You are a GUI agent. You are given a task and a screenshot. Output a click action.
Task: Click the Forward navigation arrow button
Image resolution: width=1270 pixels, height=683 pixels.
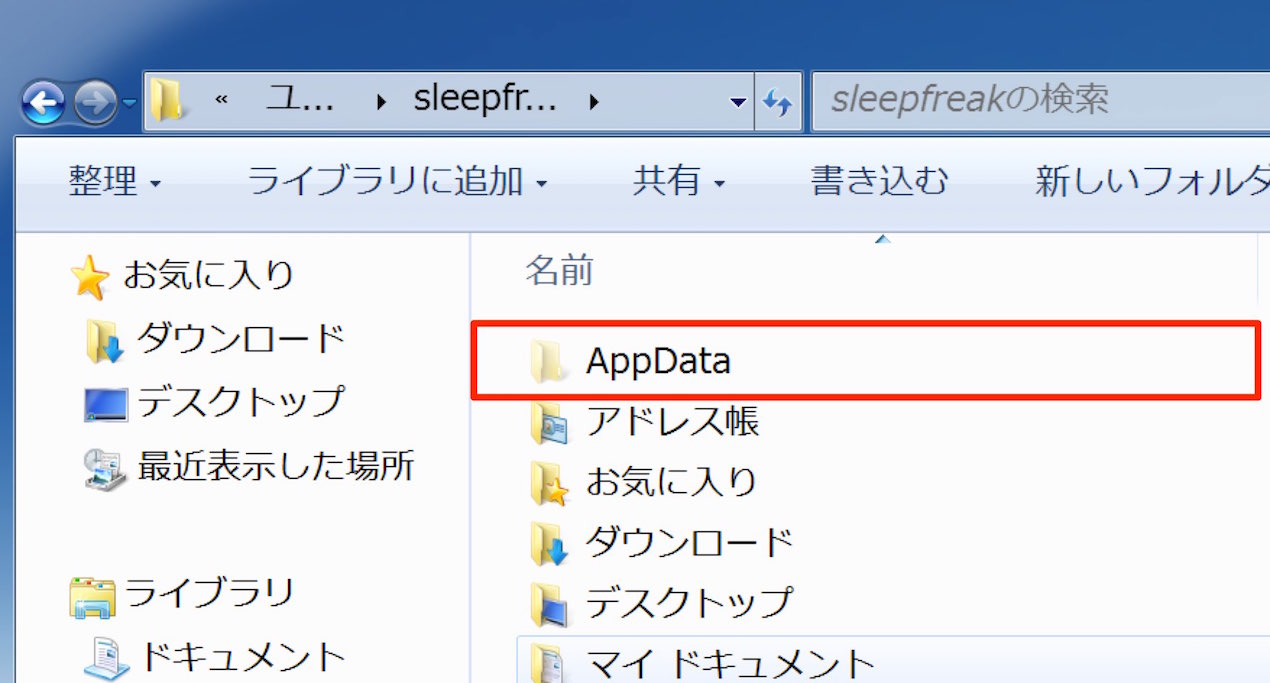point(96,103)
